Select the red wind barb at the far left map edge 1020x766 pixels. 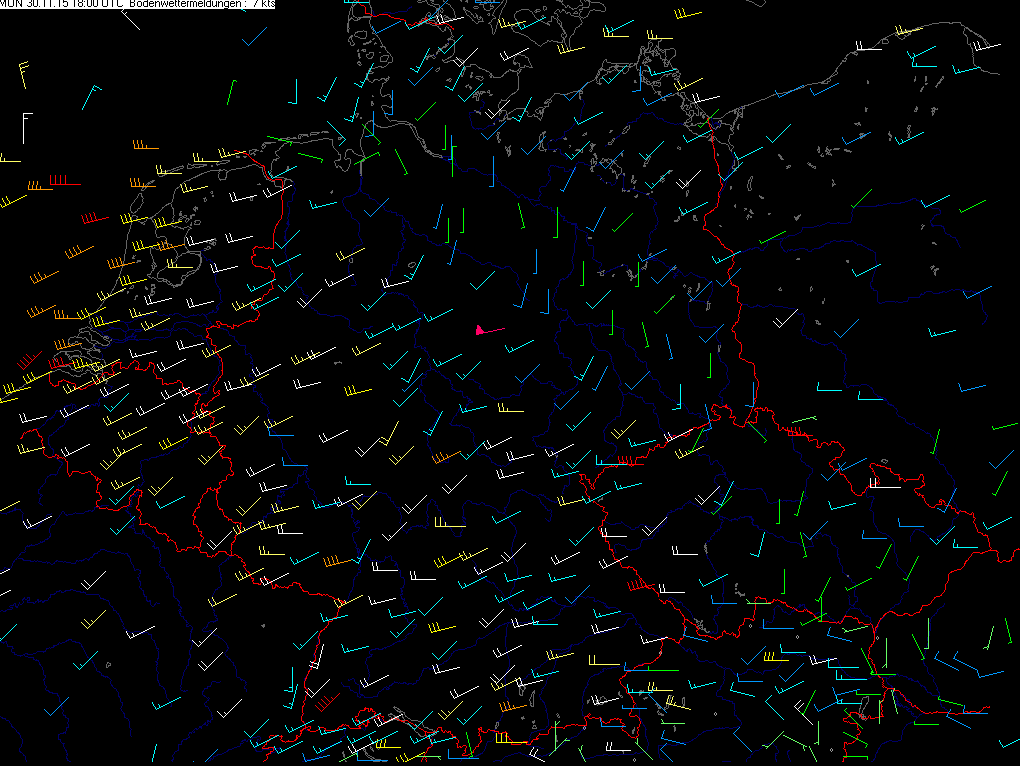[x=27, y=360]
